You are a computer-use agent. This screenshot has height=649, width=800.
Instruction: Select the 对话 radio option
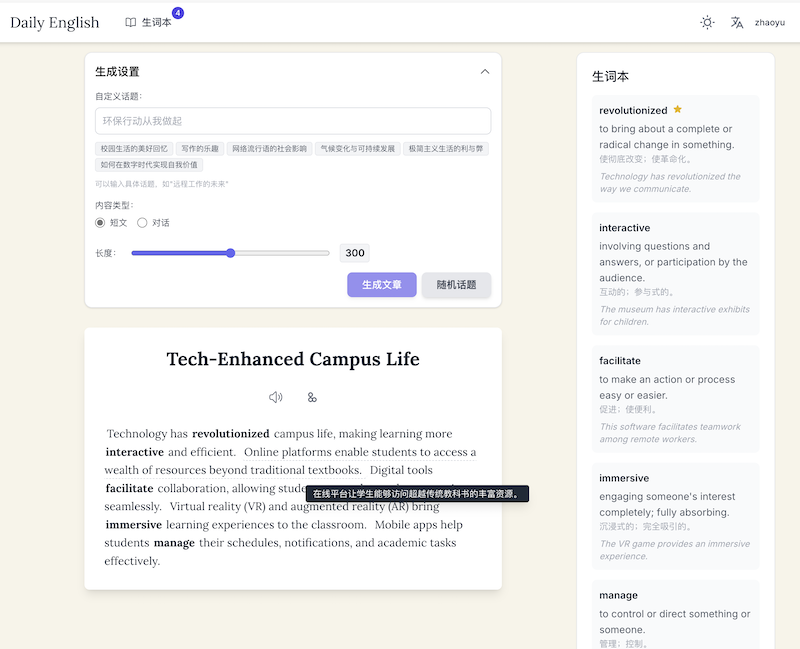142,223
